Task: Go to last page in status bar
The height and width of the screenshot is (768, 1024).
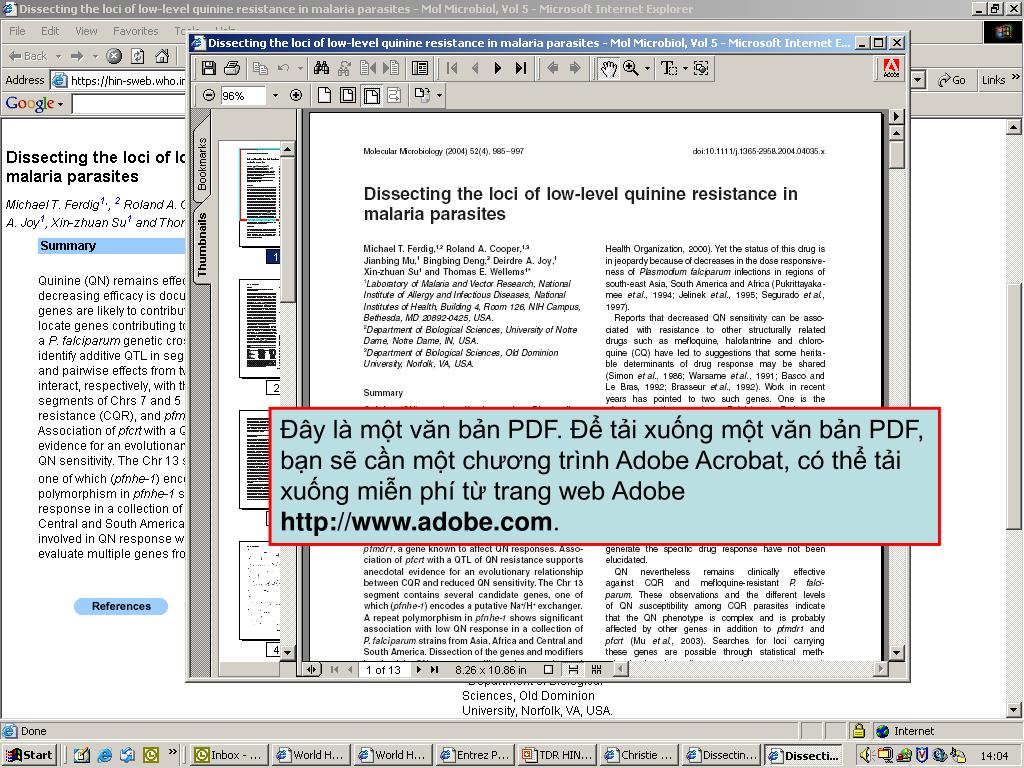Action: (434, 669)
